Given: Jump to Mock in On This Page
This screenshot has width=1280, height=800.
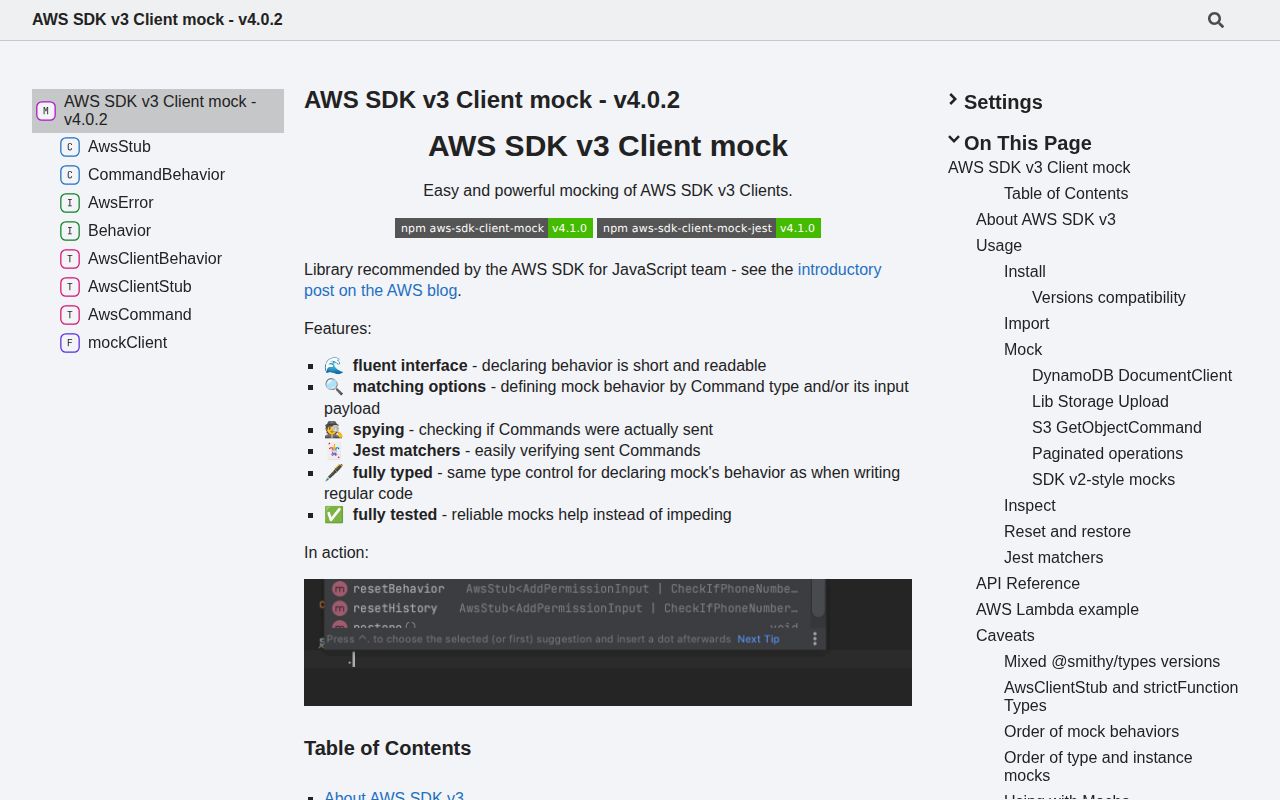Looking at the screenshot, I should 1023,349.
